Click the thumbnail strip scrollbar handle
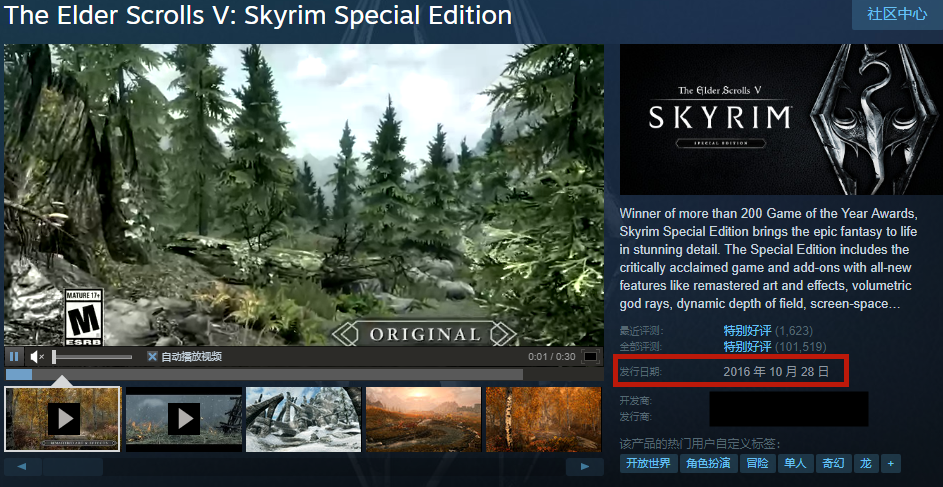Viewport: 943px width, 487px height. click(x=73, y=467)
